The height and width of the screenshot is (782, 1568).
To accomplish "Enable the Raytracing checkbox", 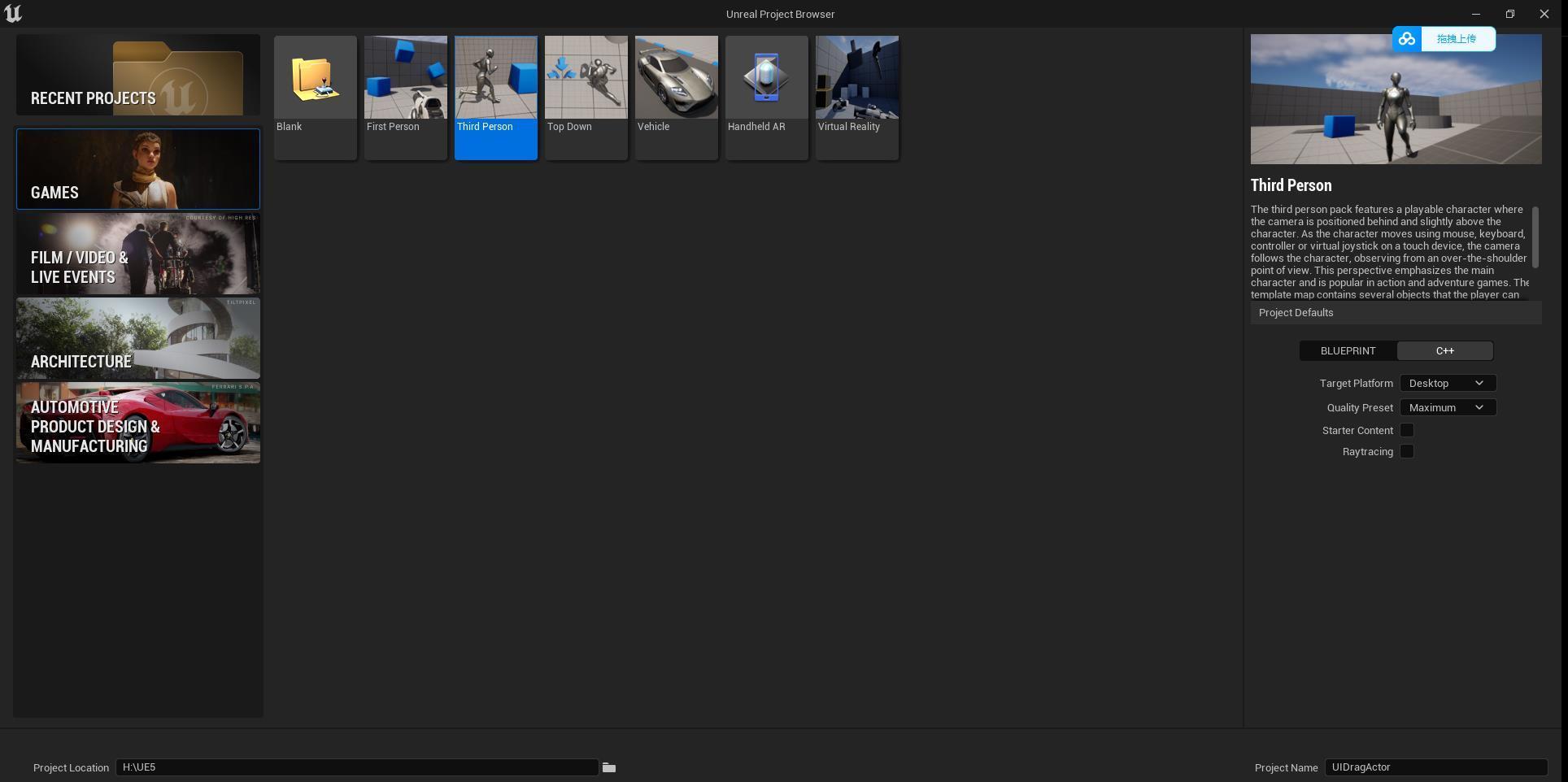I will (1406, 451).
